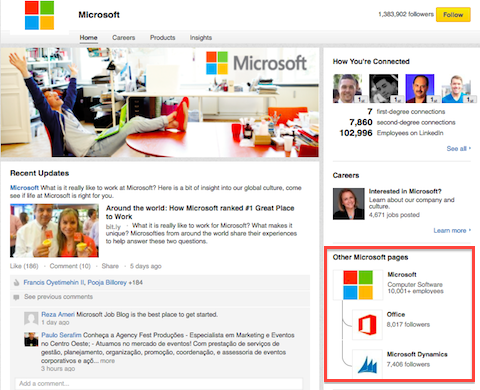
Task: Open the first connection profile photo
Action: tap(347, 88)
